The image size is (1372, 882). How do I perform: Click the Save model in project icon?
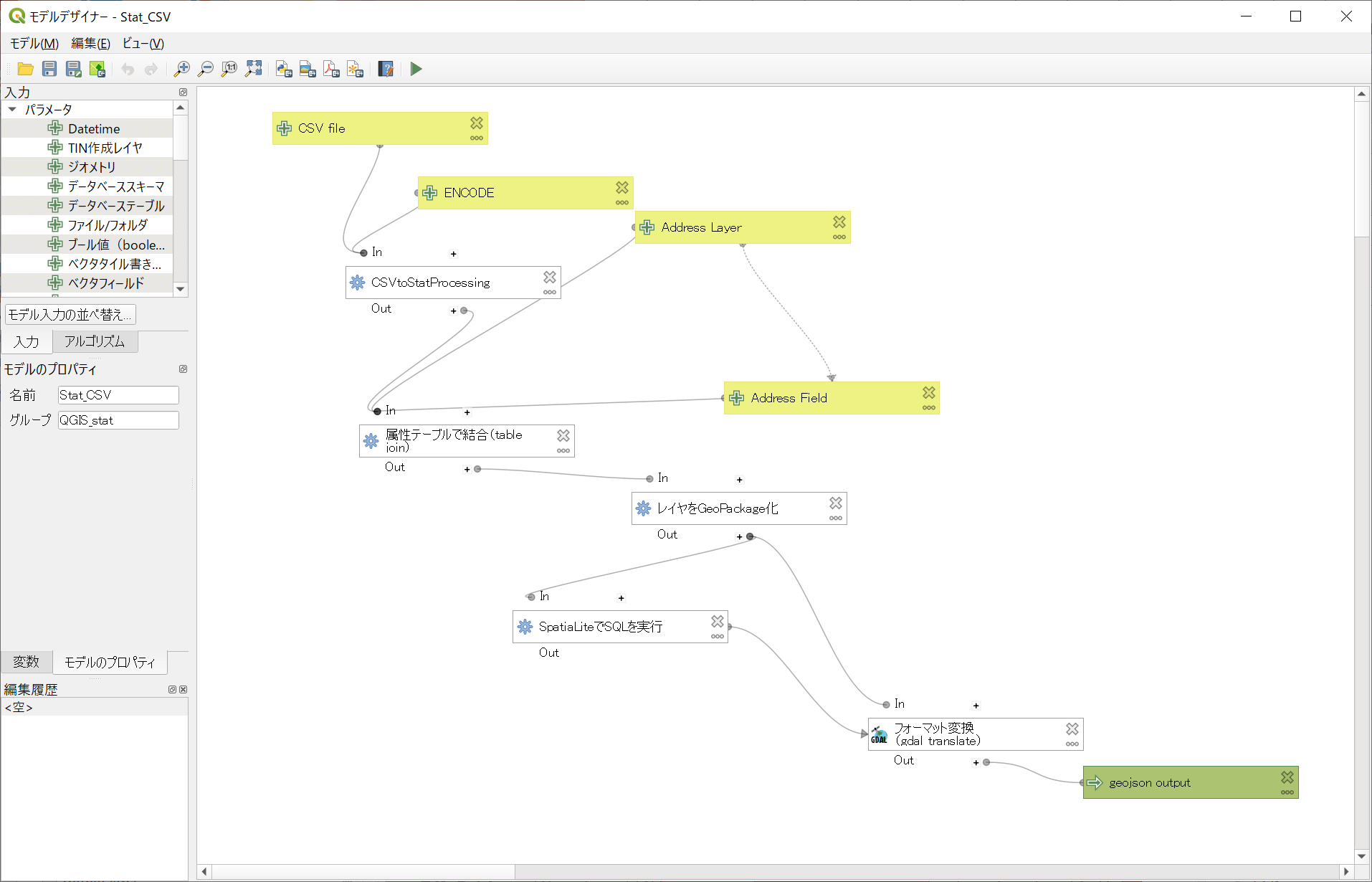[97, 69]
